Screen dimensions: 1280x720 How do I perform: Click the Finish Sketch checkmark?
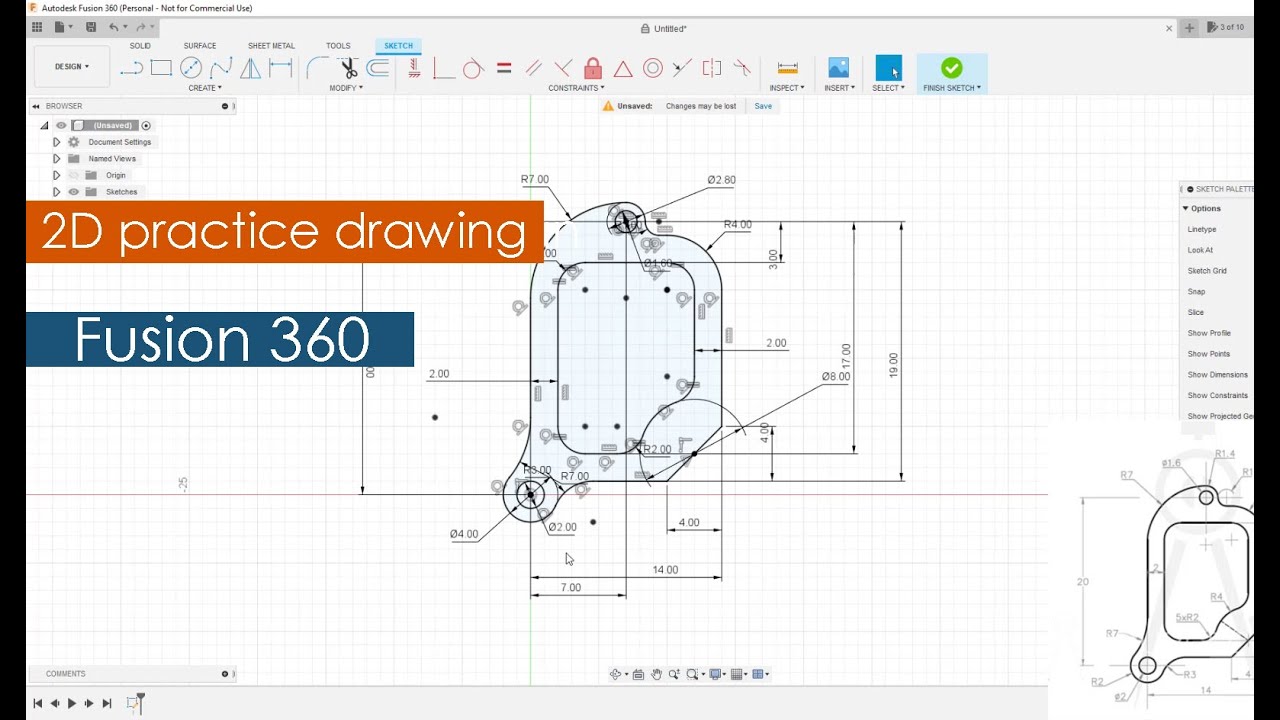click(952, 68)
